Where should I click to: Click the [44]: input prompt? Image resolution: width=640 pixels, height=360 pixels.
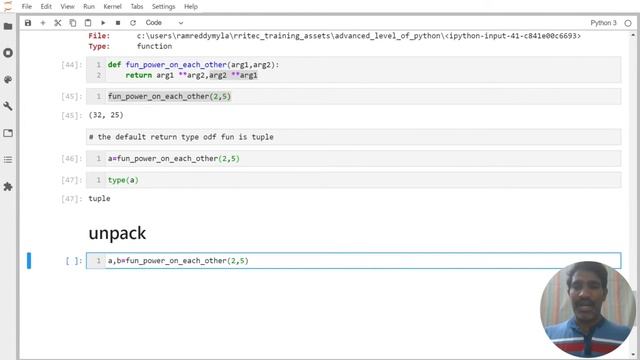71,65
